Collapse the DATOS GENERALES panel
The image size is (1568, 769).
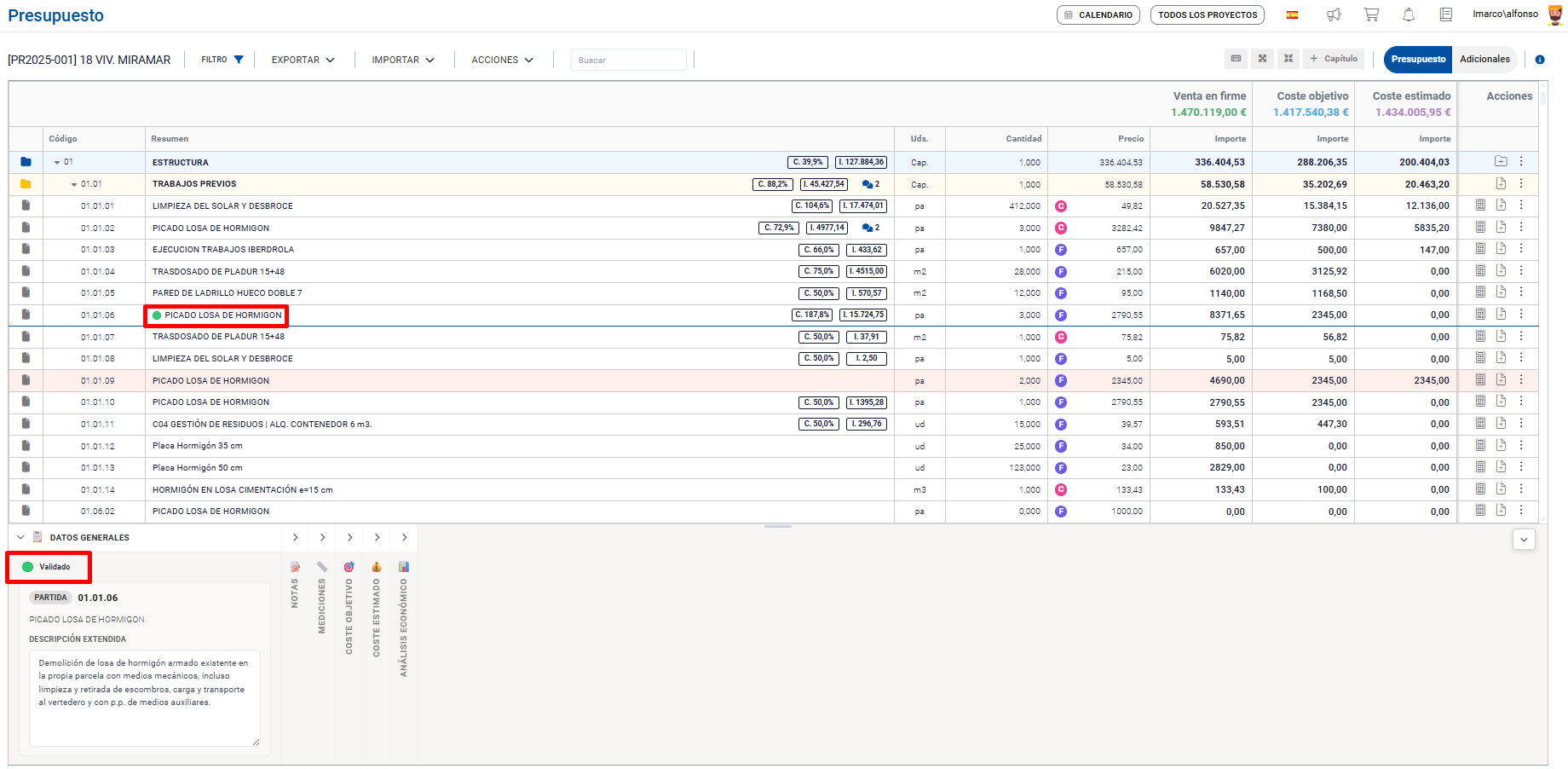[x=20, y=538]
